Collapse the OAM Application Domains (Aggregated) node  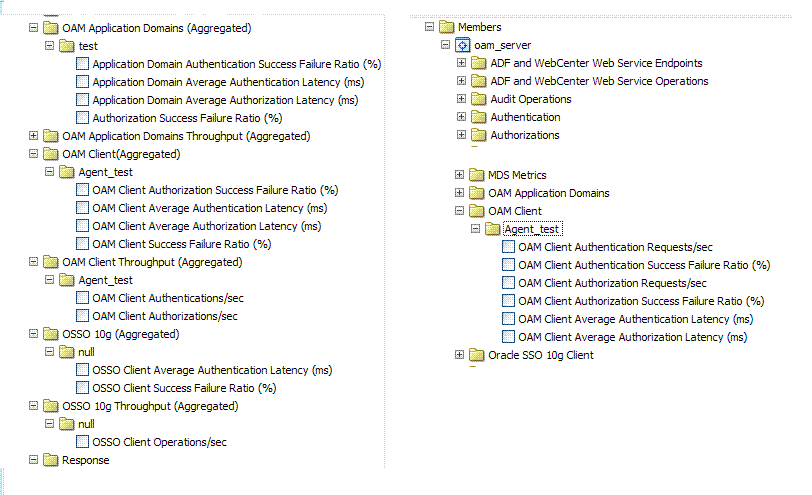click(x=34, y=27)
